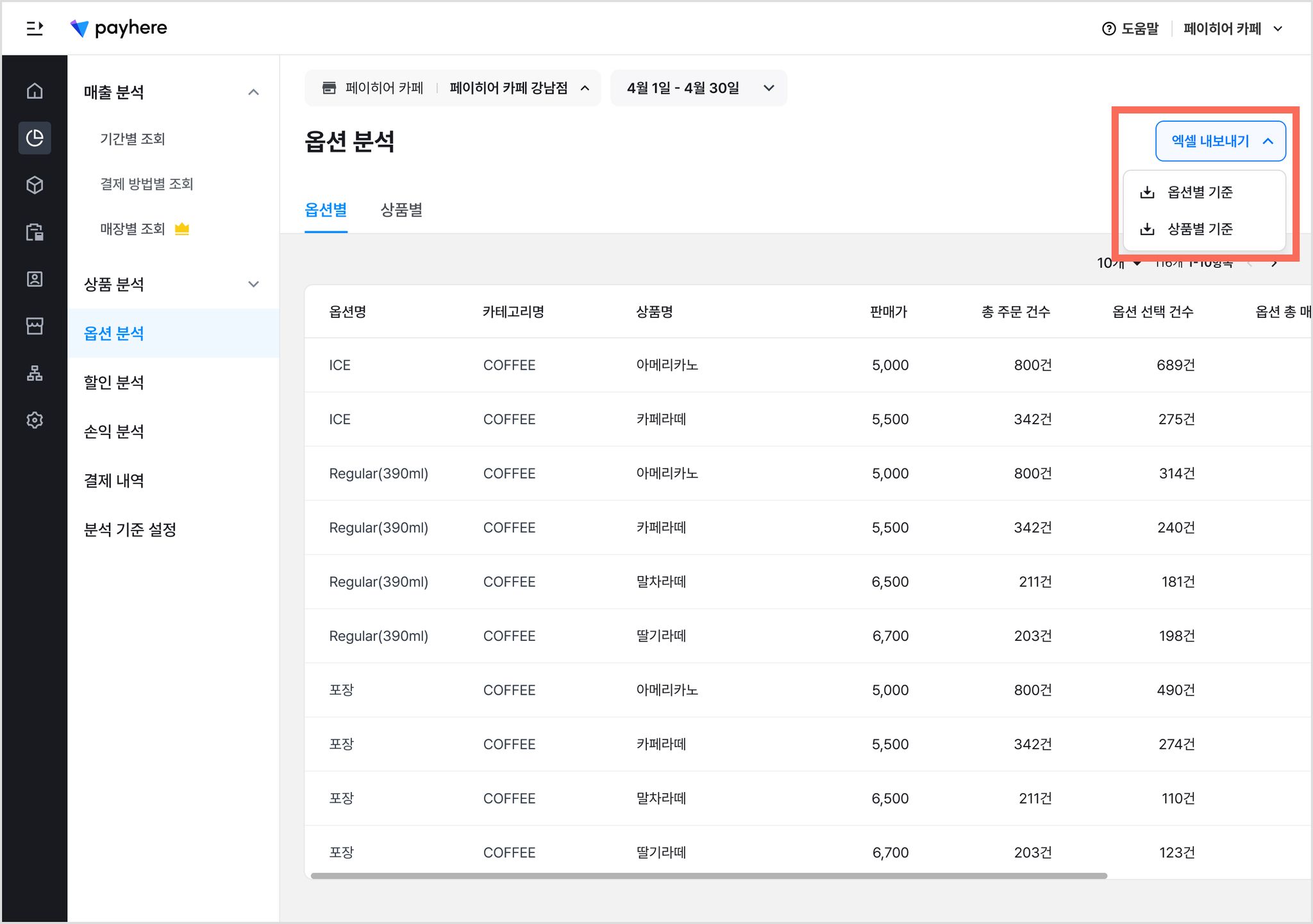Select 옵션 분석 in the side menu
Screen dimensions: 1313x924
(173, 333)
